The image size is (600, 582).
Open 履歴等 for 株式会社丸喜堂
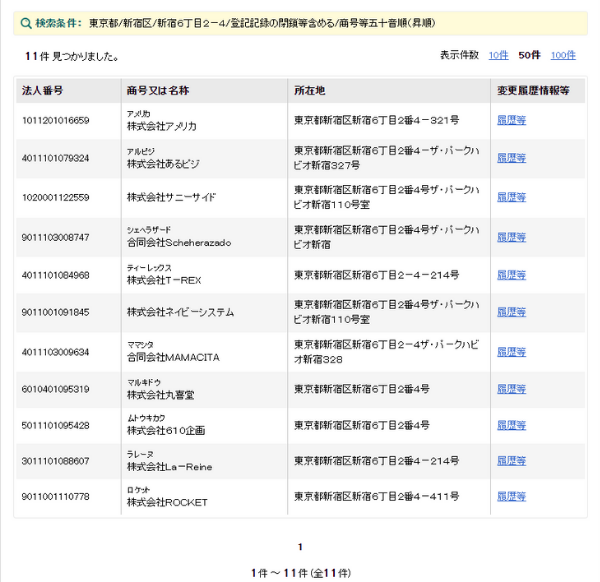point(511,389)
